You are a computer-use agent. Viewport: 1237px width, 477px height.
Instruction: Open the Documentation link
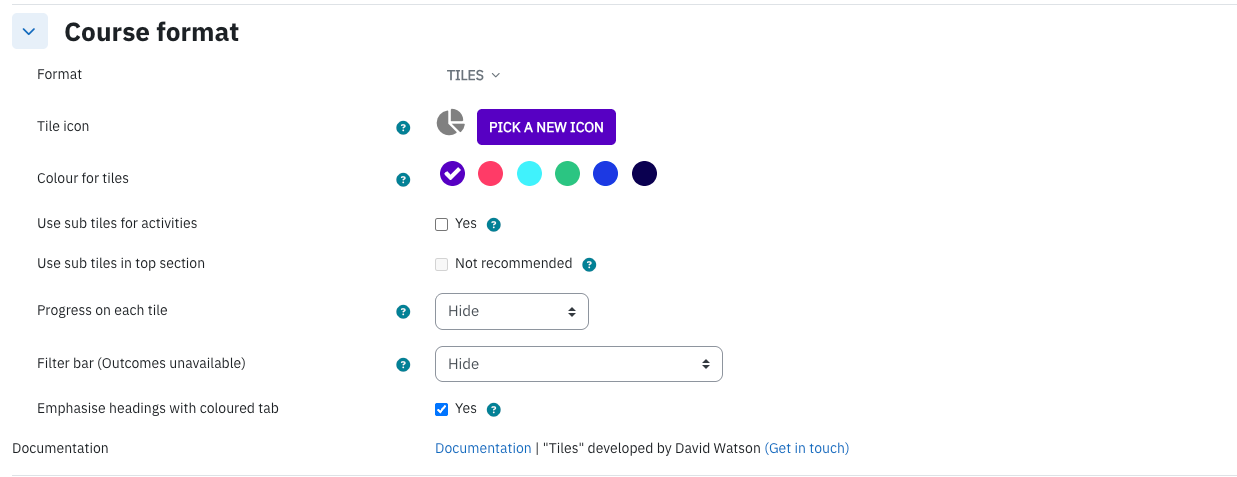(483, 449)
